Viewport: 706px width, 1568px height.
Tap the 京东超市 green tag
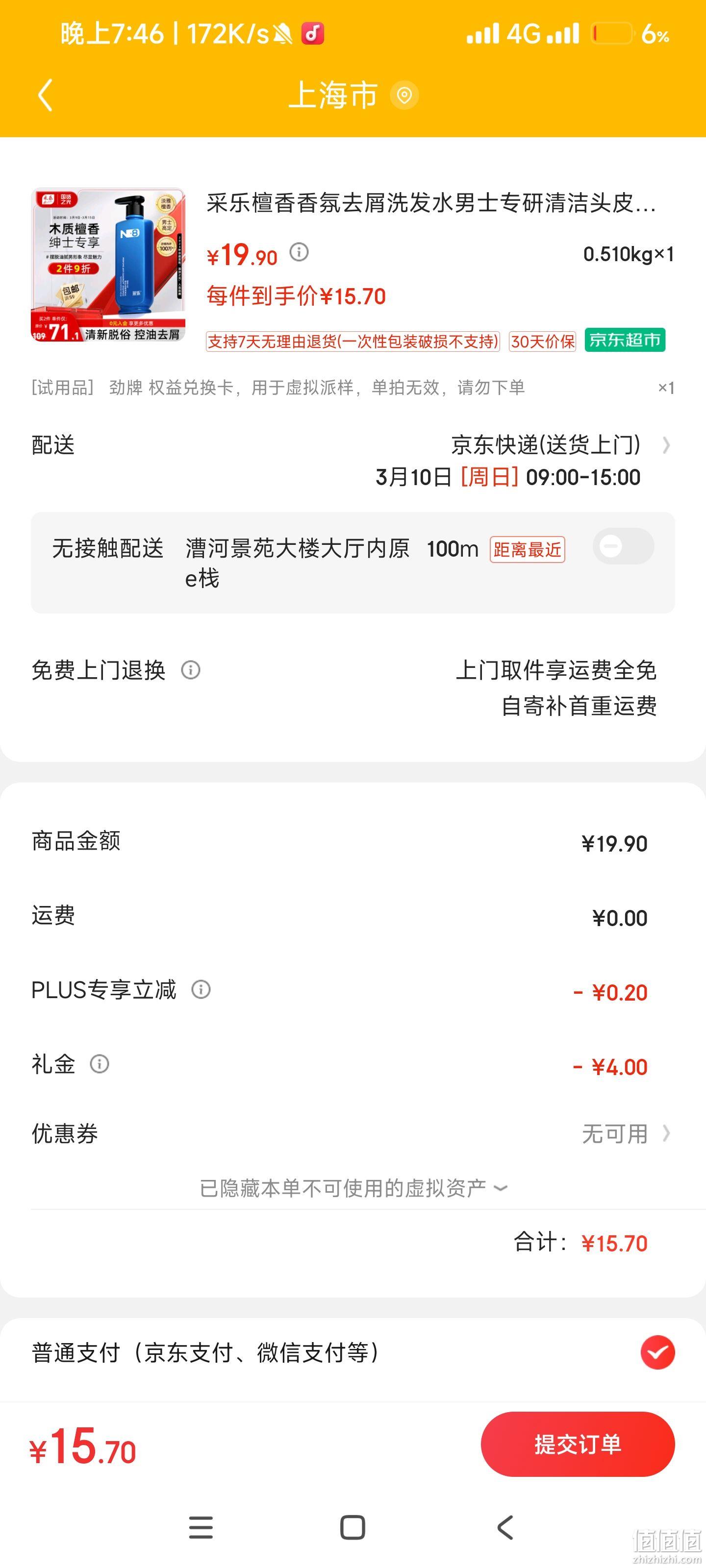pyautogui.click(x=625, y=340)
